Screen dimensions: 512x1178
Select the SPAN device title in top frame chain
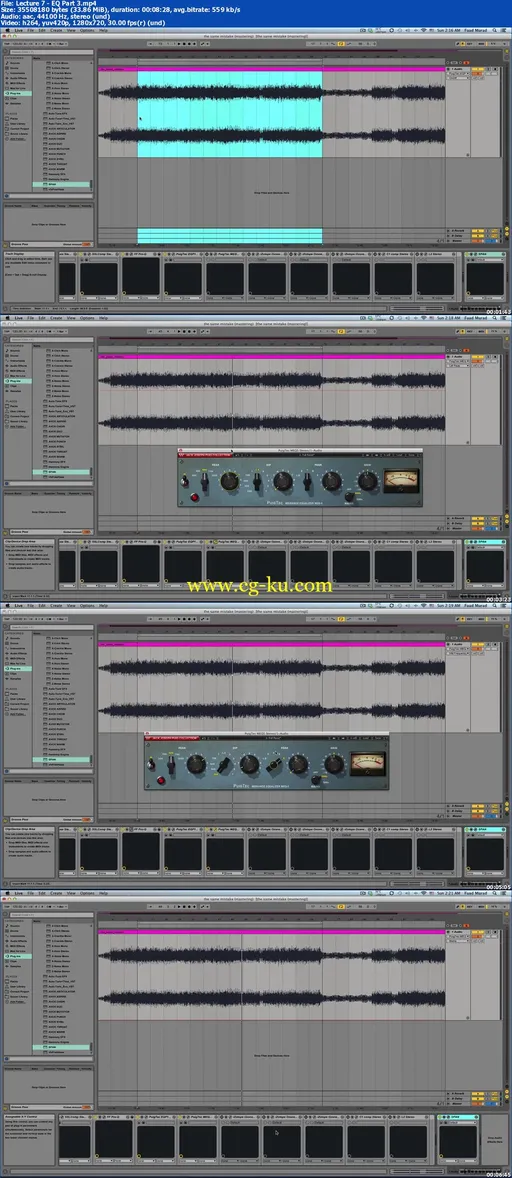coord(483,255)
